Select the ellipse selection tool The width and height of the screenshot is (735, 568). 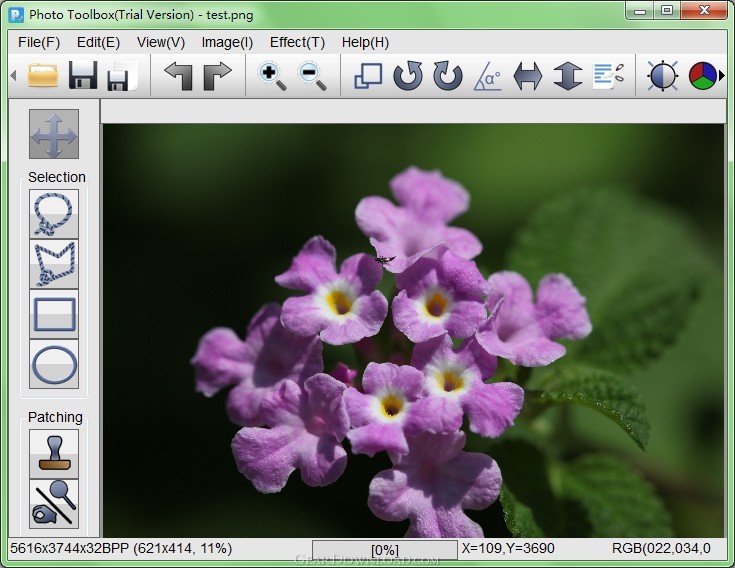(54, 364)
